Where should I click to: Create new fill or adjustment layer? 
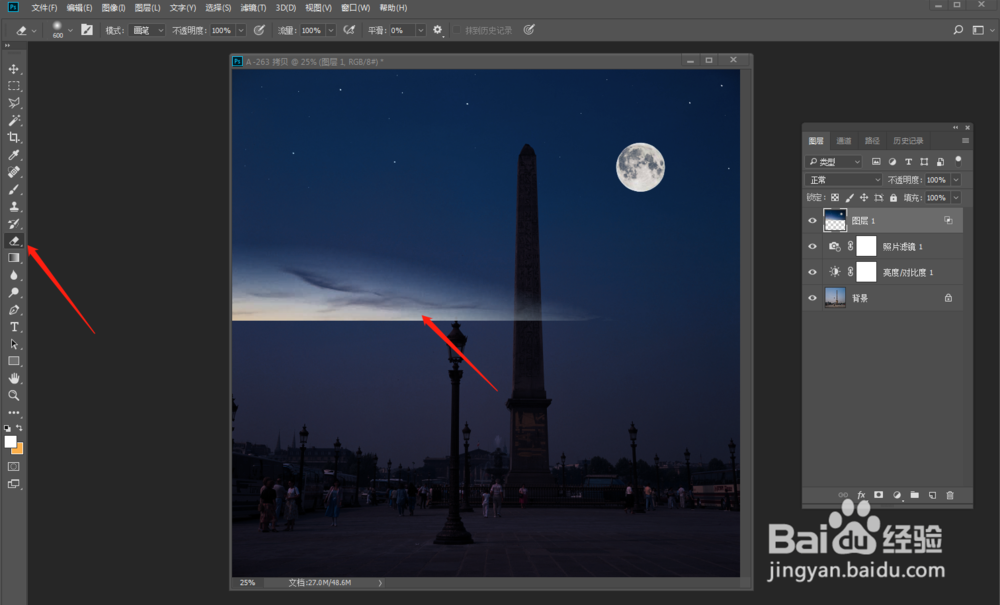tap(897, 495)
